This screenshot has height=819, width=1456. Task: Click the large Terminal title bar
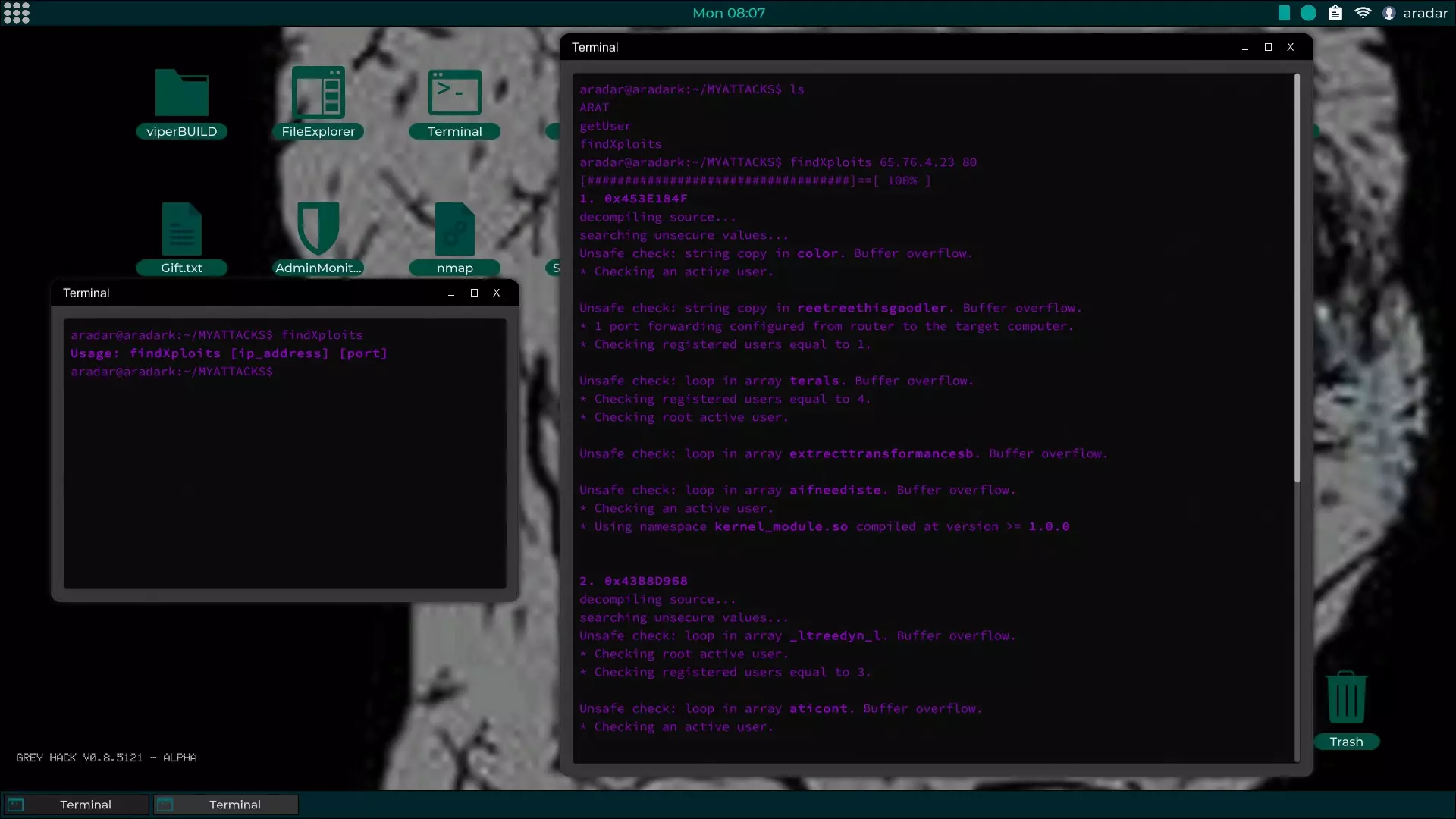pyautogui.click(x=895, y=47)
